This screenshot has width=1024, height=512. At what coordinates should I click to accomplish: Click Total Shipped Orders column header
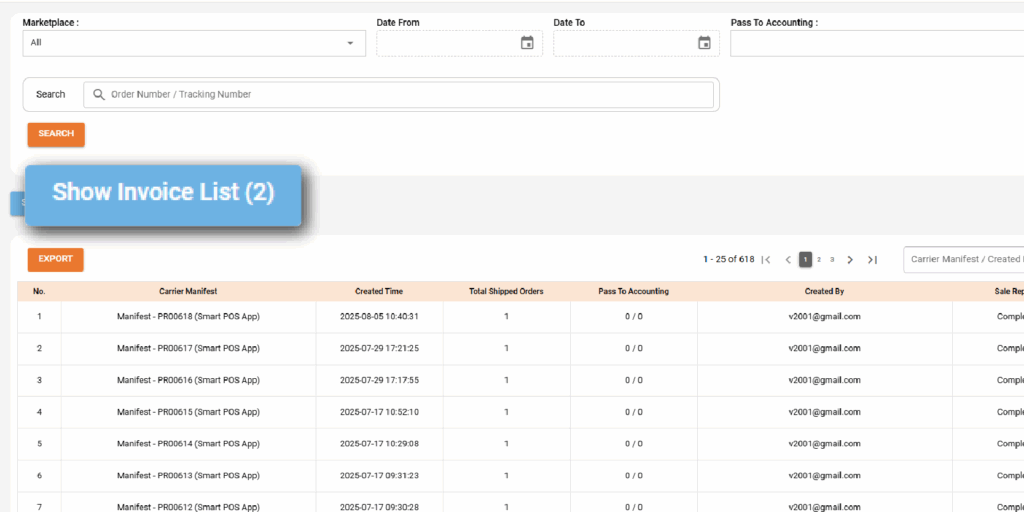[506, 291]
